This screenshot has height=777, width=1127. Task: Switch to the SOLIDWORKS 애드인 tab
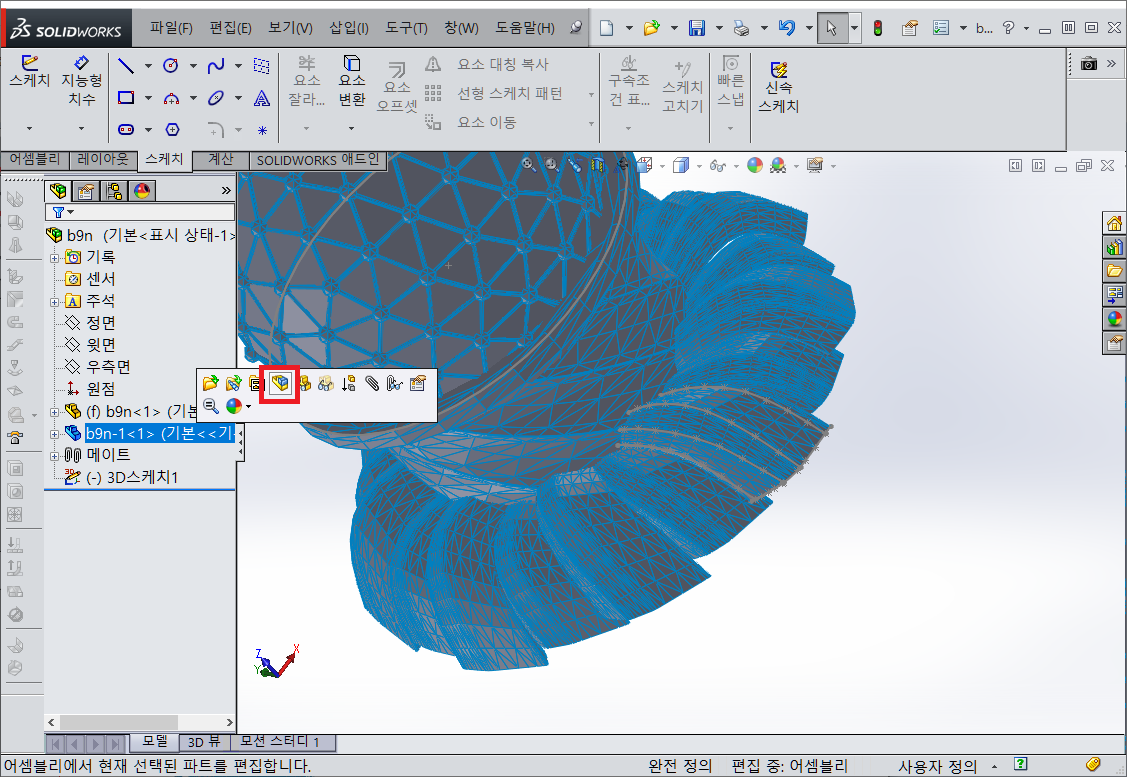click(x=318, y=160)
